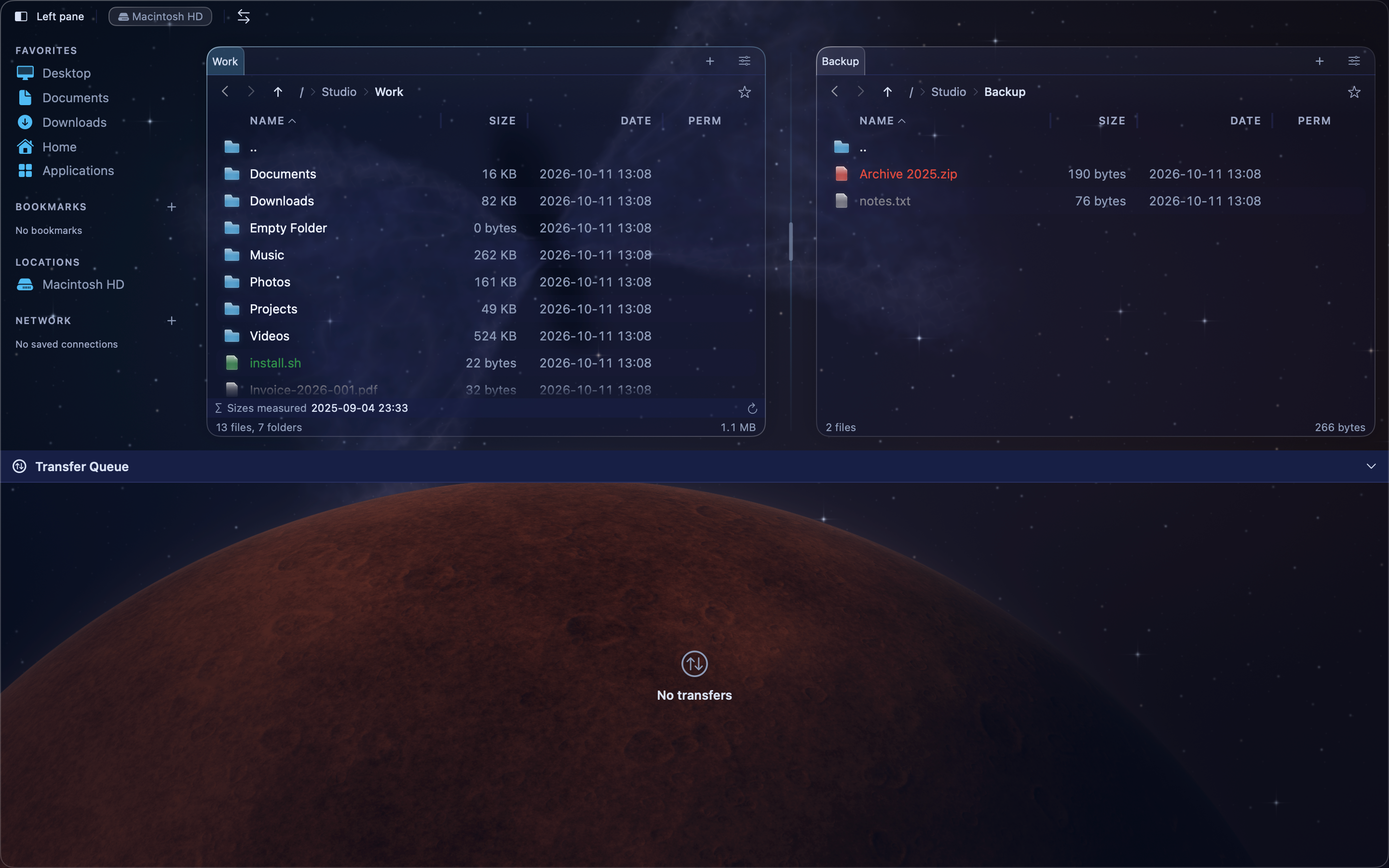The height and width of the screenshot is (868, 1389).
Task: Open view settings in Backup pane
Action: pyautogui.click(x=1354, y=61)
